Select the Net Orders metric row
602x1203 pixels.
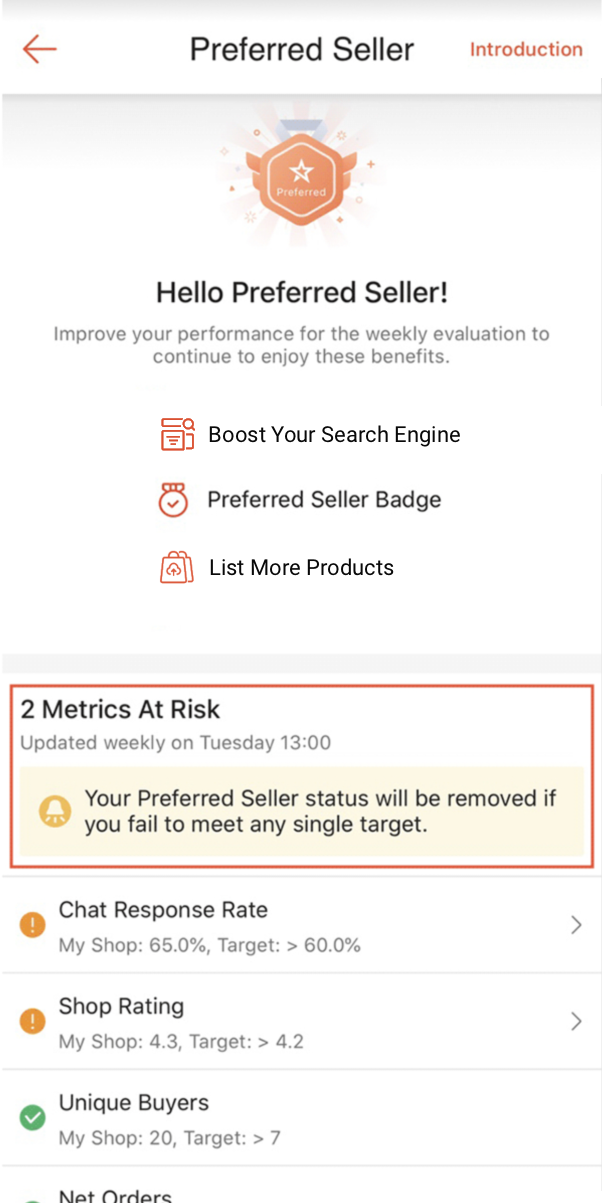[301, 1193]
